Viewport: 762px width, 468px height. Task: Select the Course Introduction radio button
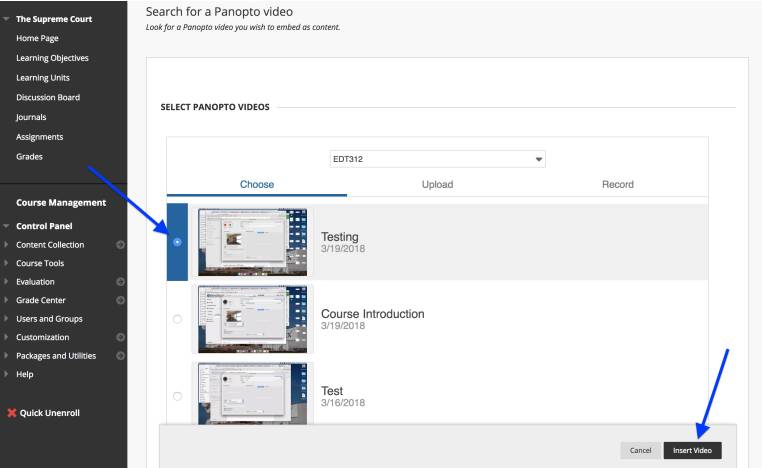[177, 319]
